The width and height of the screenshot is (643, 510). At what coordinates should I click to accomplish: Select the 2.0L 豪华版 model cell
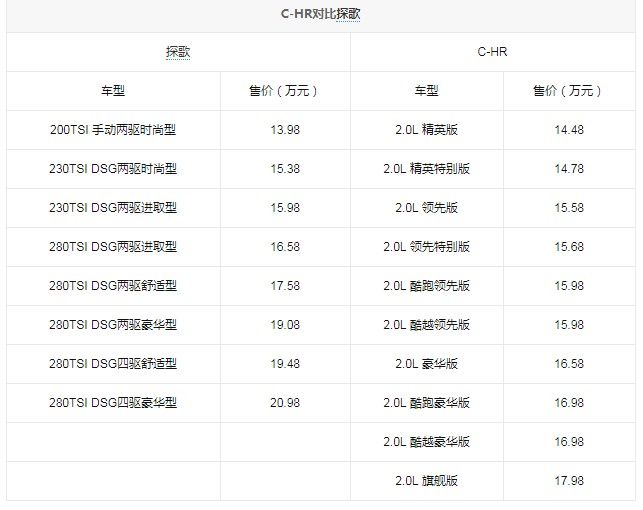click(426, 364)
